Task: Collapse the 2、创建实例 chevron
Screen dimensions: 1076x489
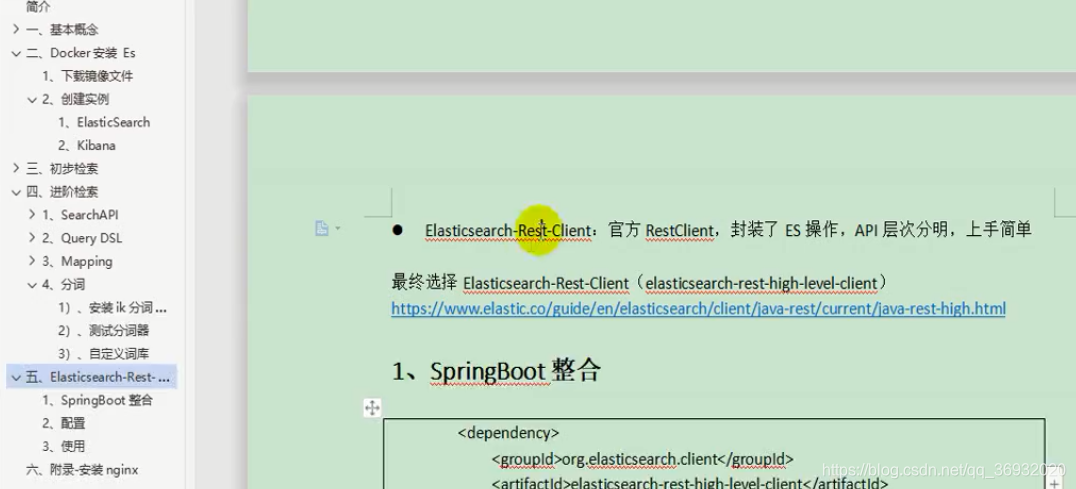Action: [x=32, y=99]
